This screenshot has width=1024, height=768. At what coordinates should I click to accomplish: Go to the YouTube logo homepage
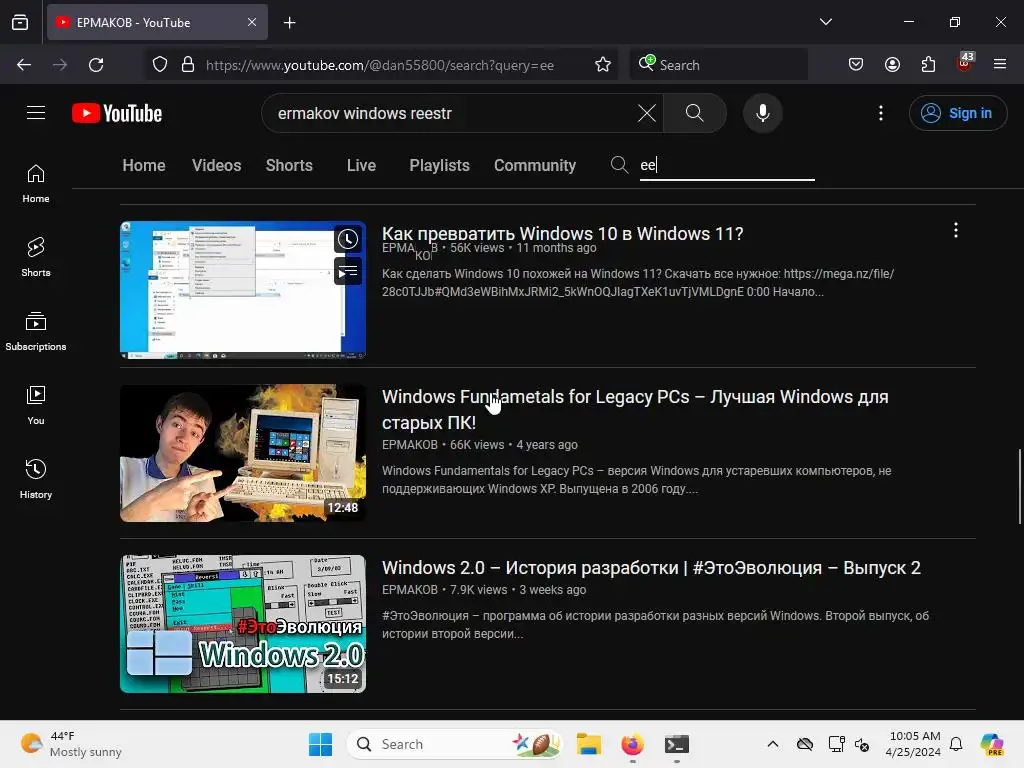pos(117,113)
